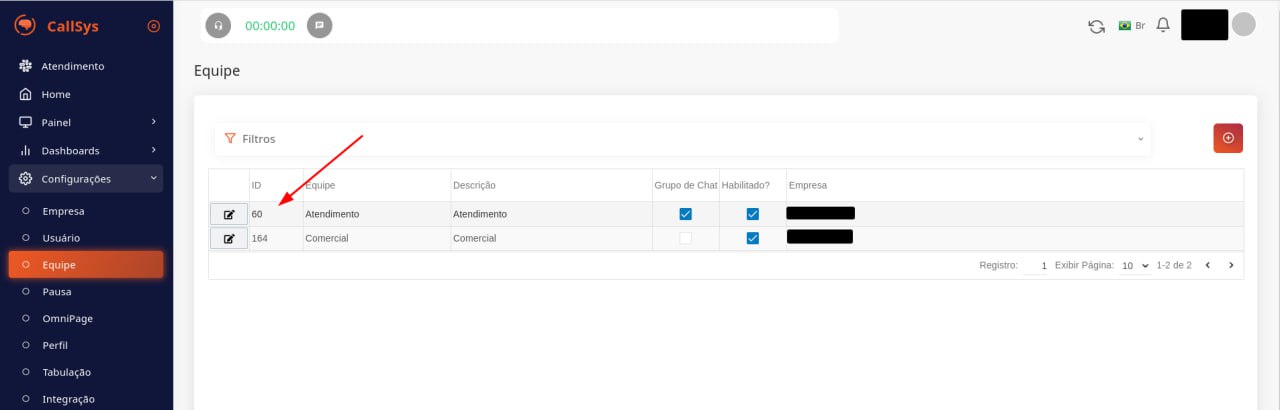The width and height of the screenshot is (1280, 410).
Task: Click the Registro number input field
Action: tap(1036, 266)
